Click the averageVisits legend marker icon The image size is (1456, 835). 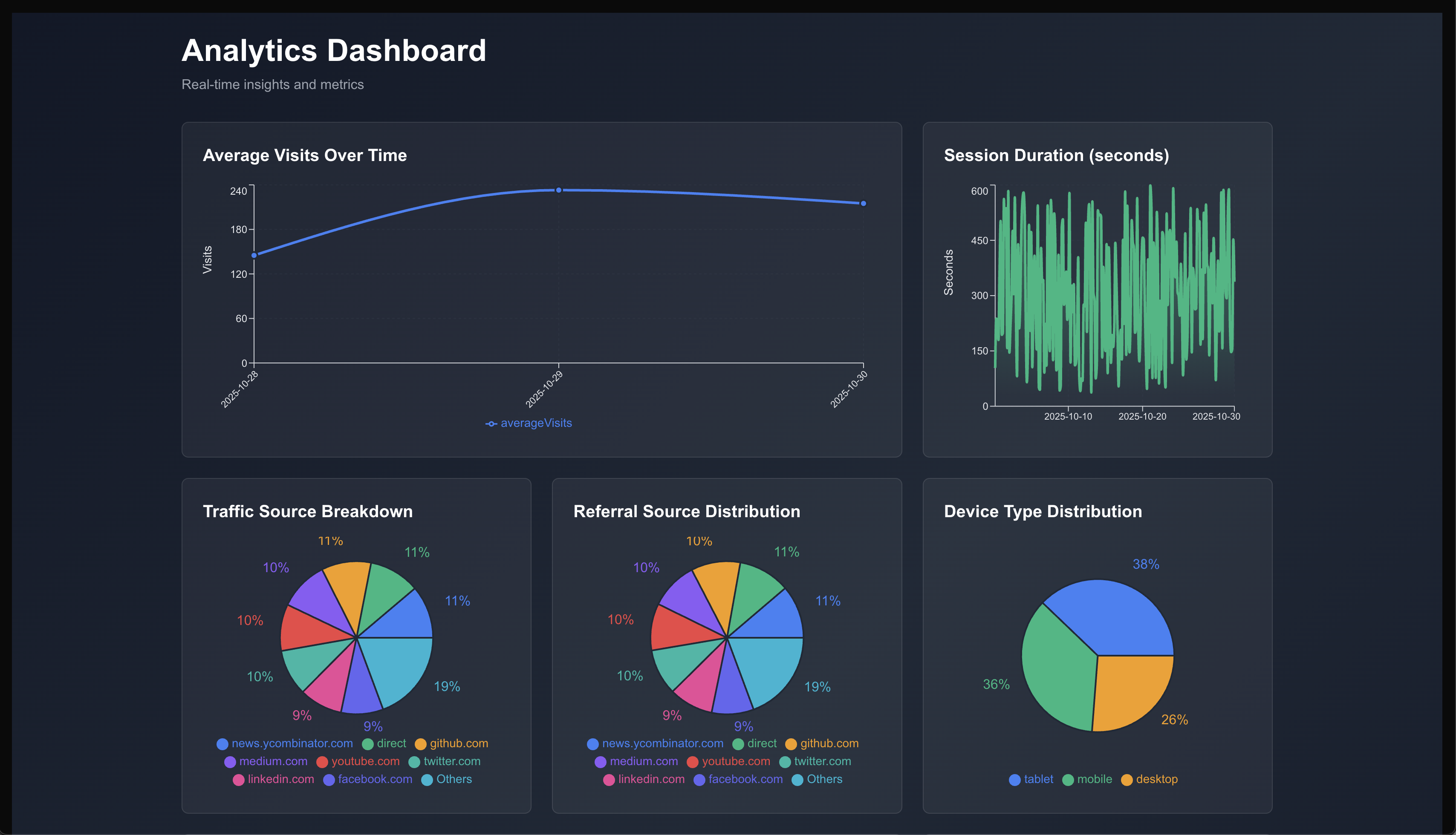click(491, 424)
